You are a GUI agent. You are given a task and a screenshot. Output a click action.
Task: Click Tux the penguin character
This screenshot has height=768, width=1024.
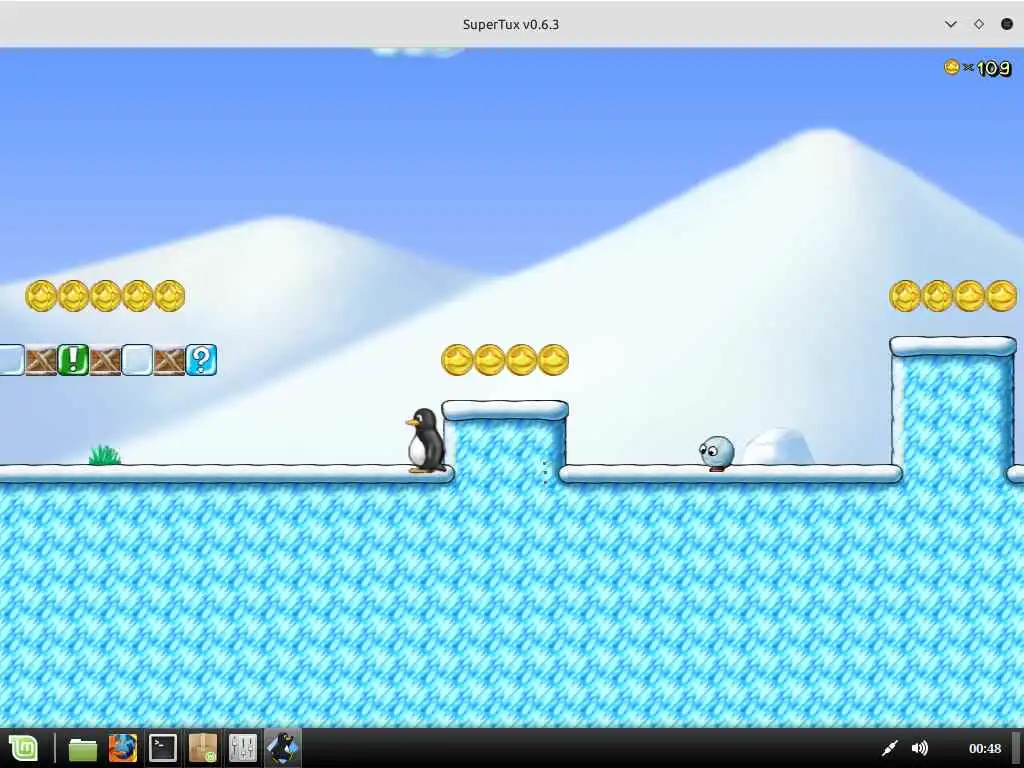(x=426, y=440)
